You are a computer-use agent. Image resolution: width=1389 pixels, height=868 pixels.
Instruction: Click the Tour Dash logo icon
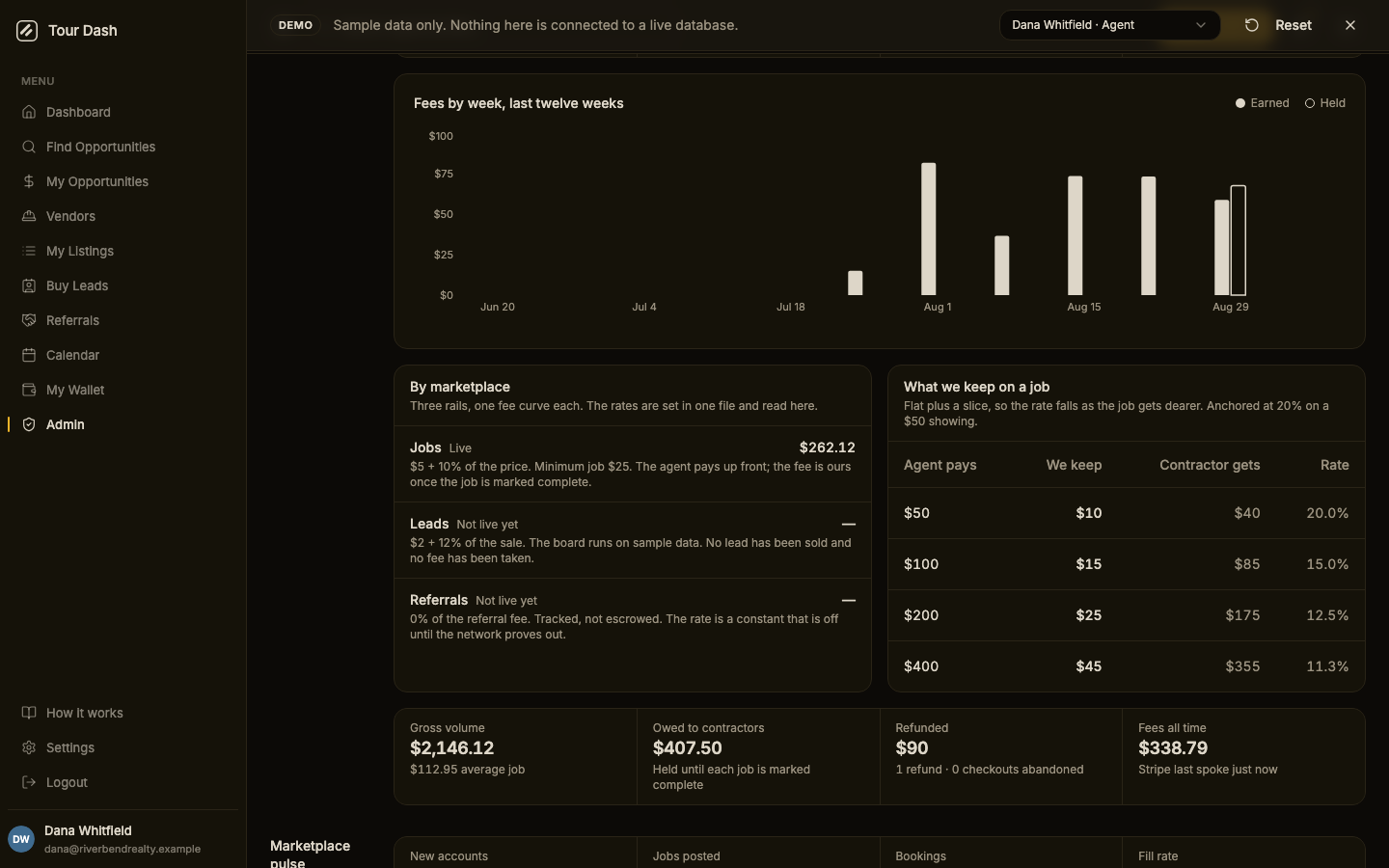coord(27,31)
